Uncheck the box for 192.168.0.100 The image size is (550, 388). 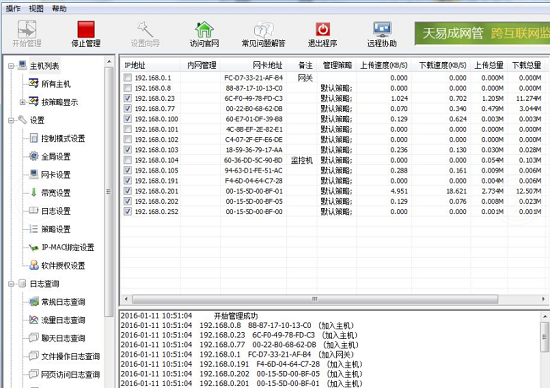pos(128,119)
